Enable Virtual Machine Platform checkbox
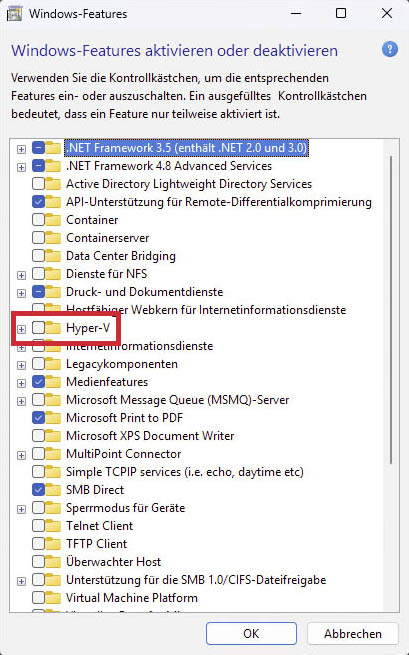 tap(38, 598)
